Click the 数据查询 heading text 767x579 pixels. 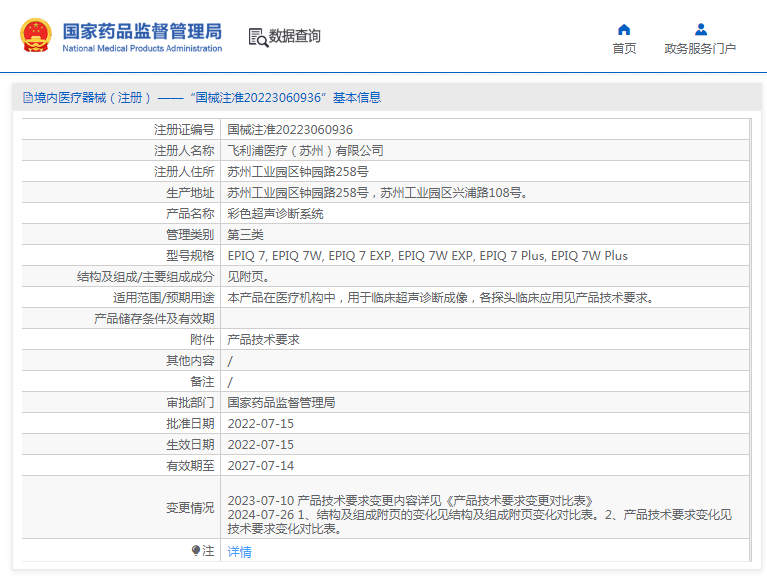pos(294,36)
